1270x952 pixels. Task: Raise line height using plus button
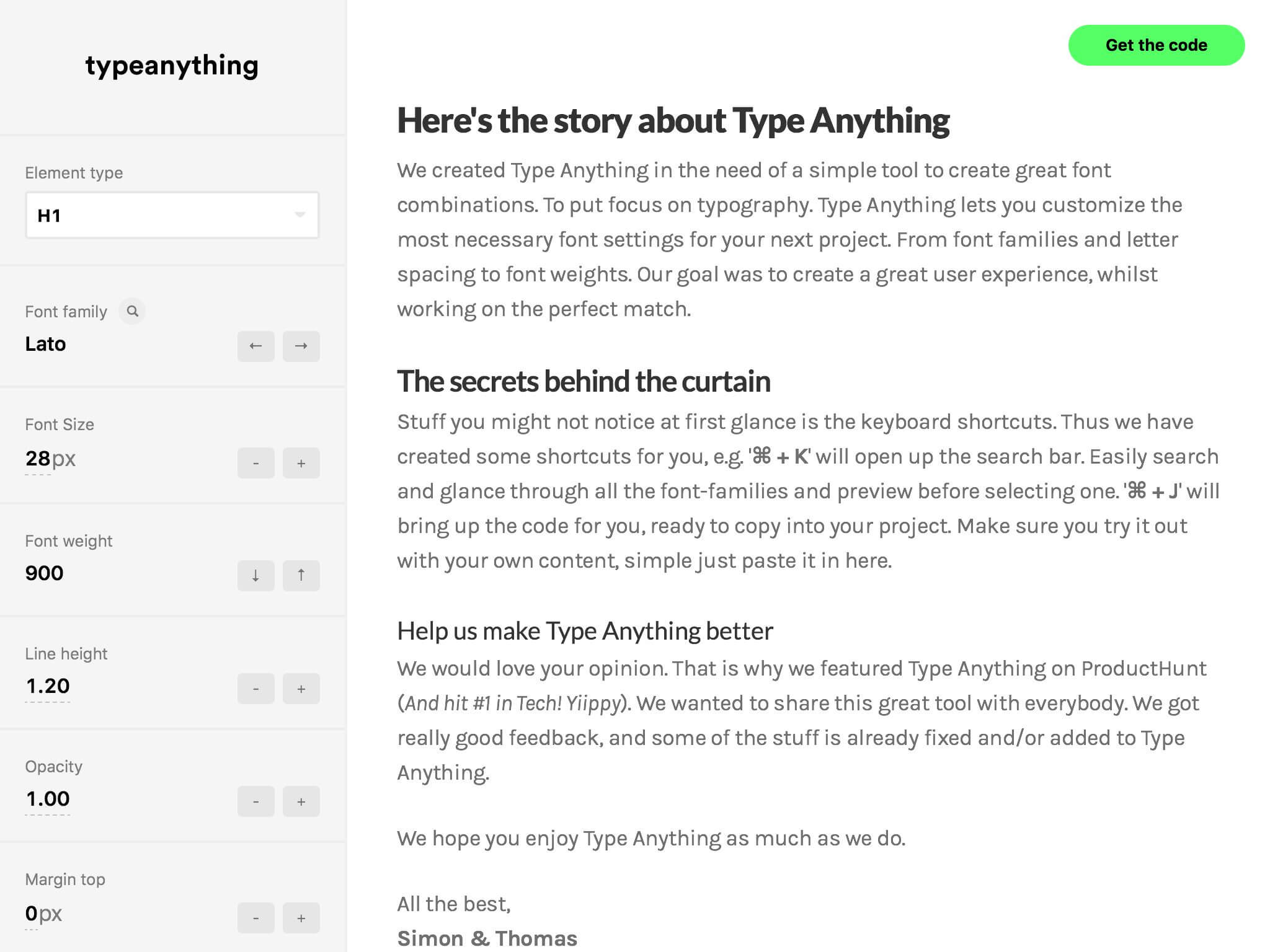(x=301, y=689)
